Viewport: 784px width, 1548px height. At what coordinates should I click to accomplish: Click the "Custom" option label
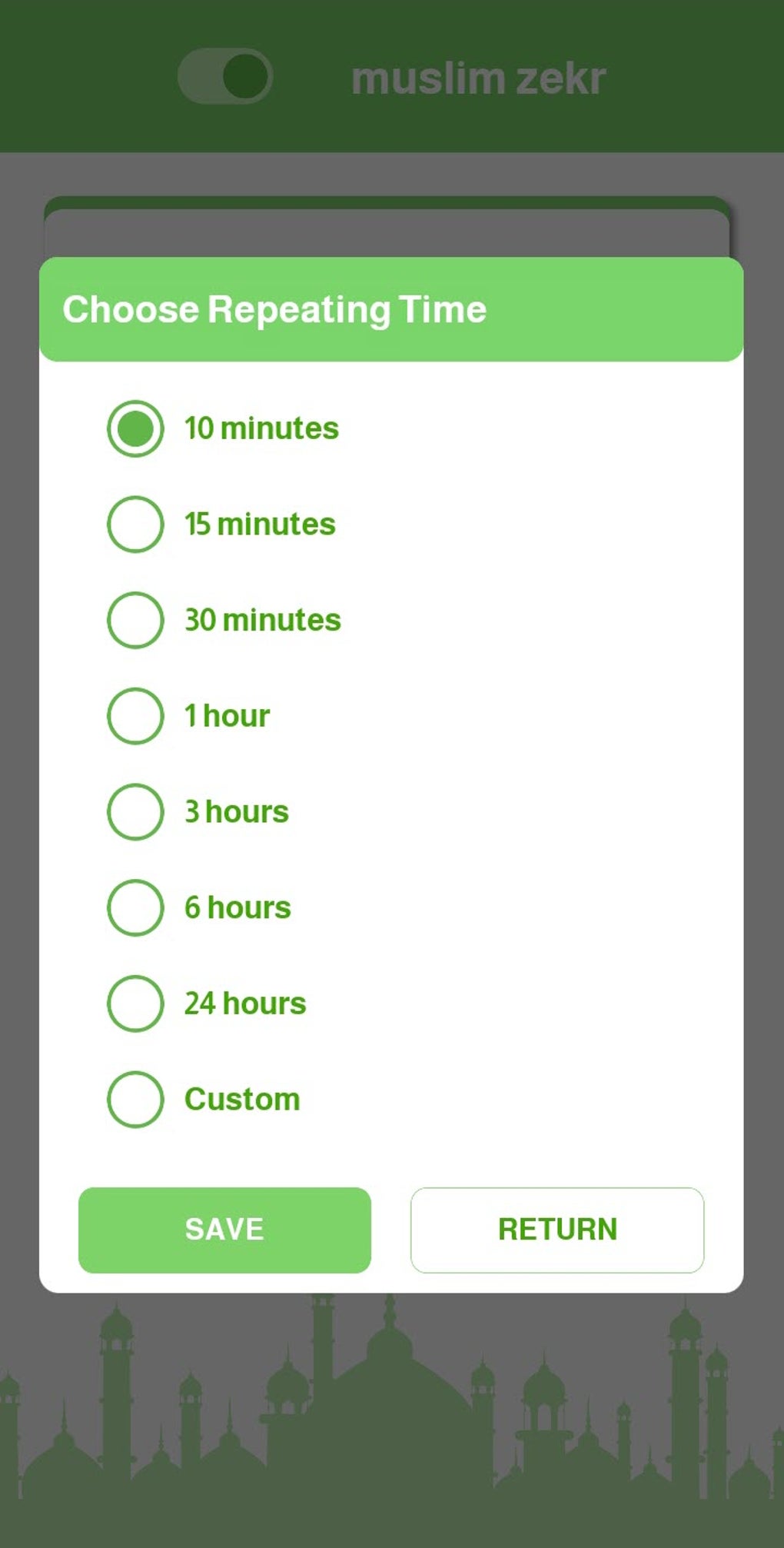[x=242, y=1100]
